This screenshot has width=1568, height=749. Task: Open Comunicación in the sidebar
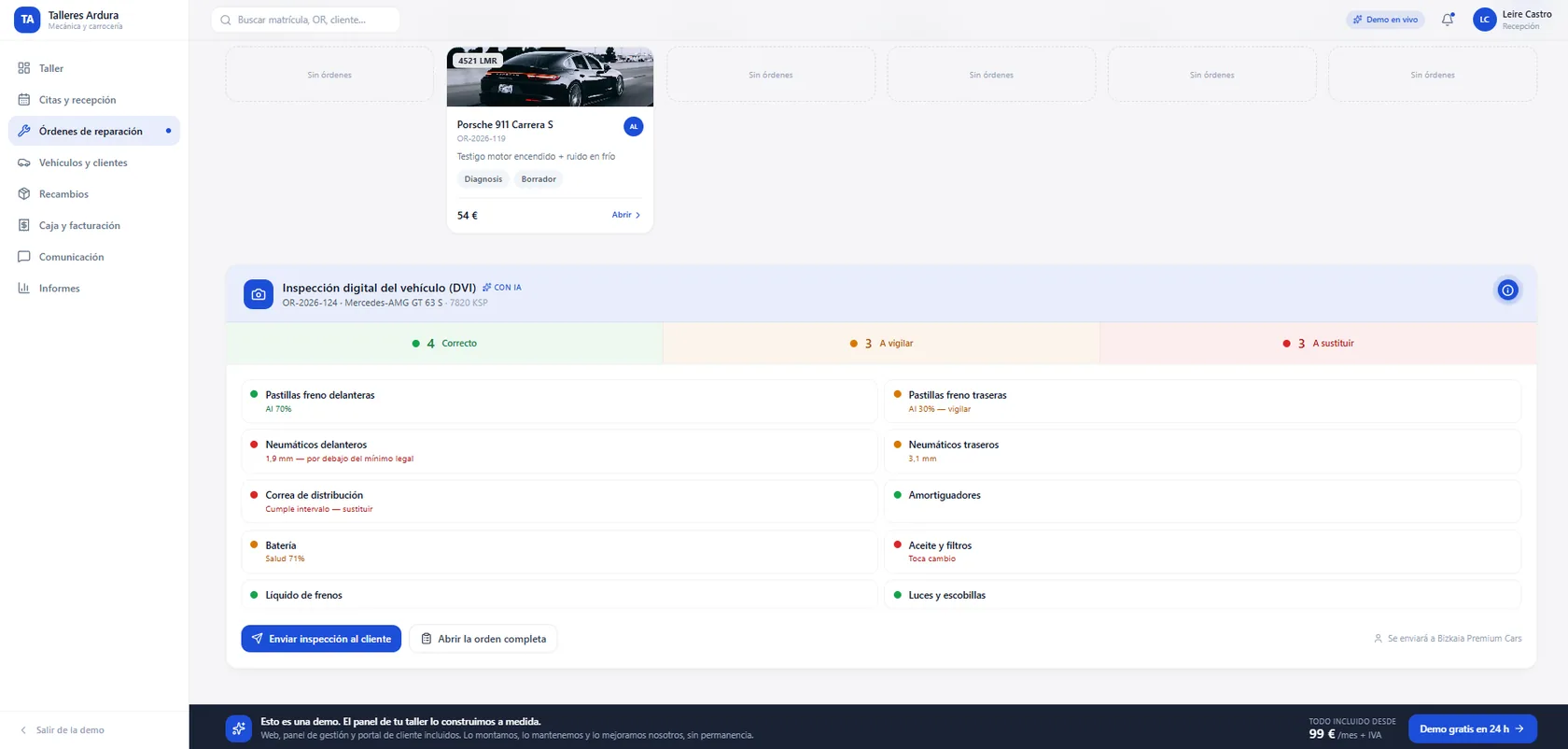pyautogui.click(x=93, y=257)
